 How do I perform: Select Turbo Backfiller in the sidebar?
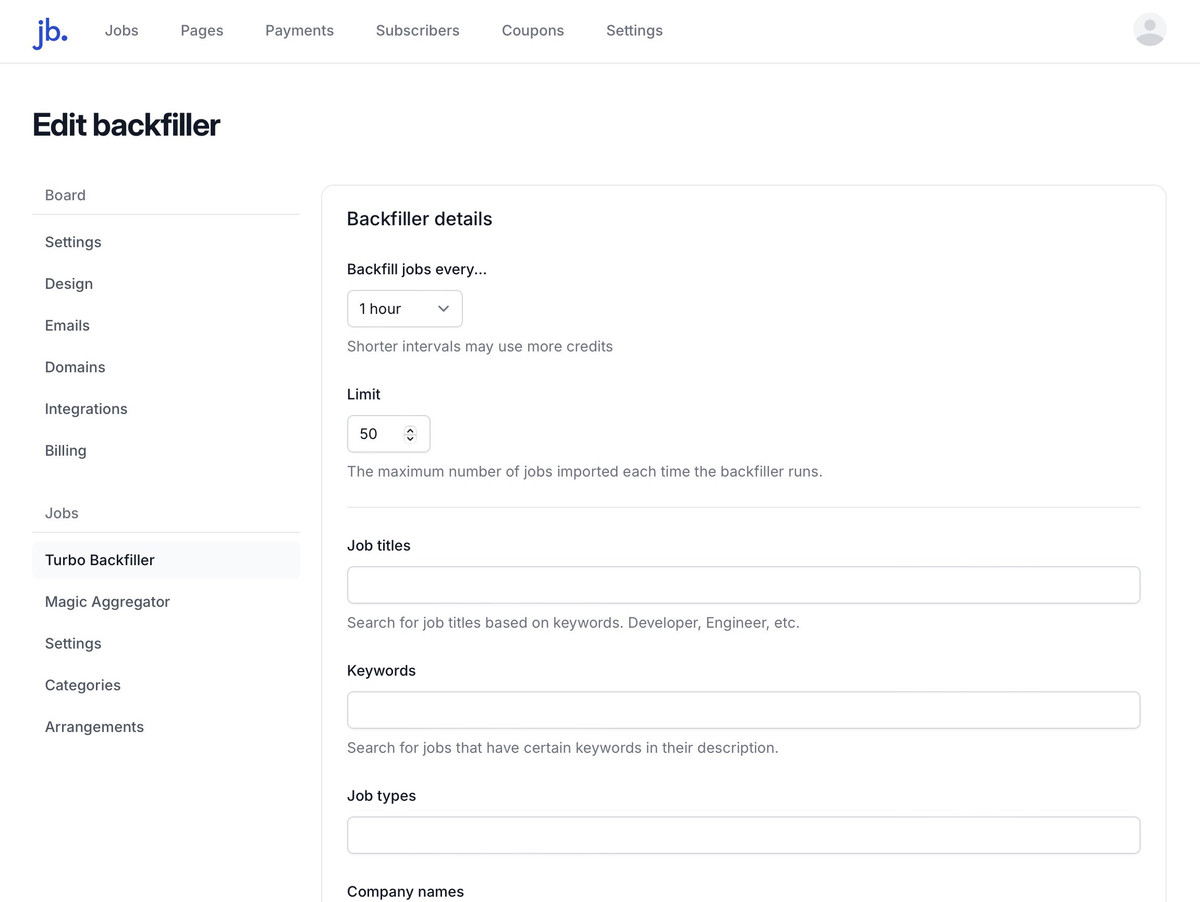(100, 560)
